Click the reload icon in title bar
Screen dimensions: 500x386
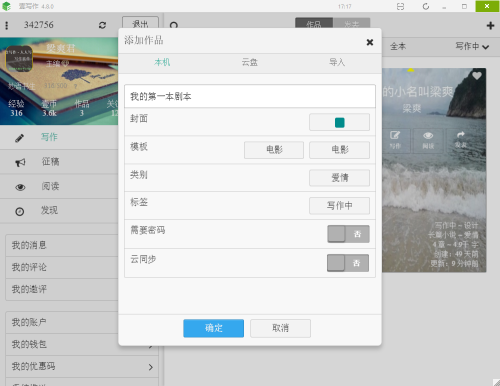click(426, 6)
